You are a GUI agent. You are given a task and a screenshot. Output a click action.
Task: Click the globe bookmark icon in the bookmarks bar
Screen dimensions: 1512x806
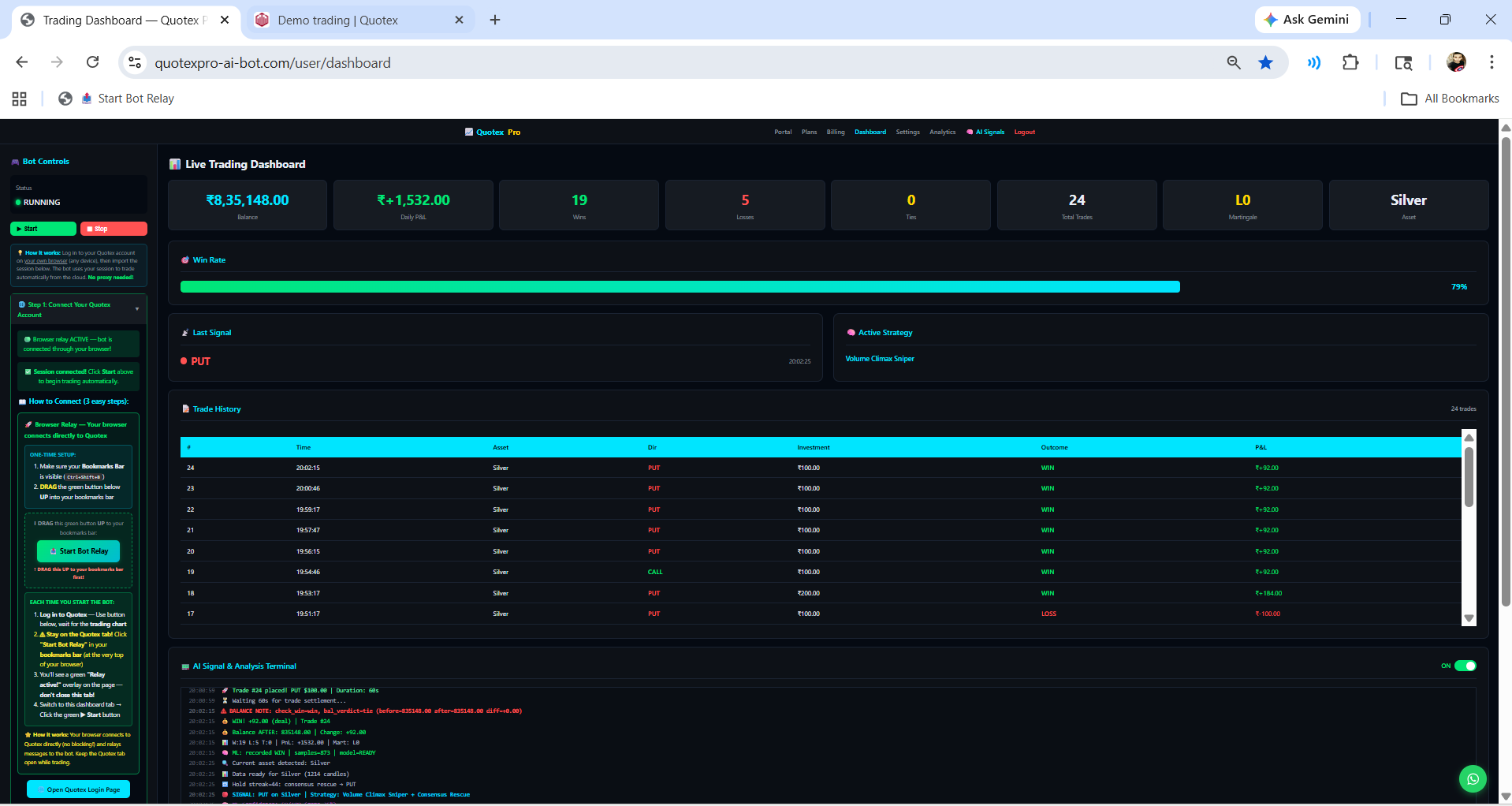click(65, 99)
